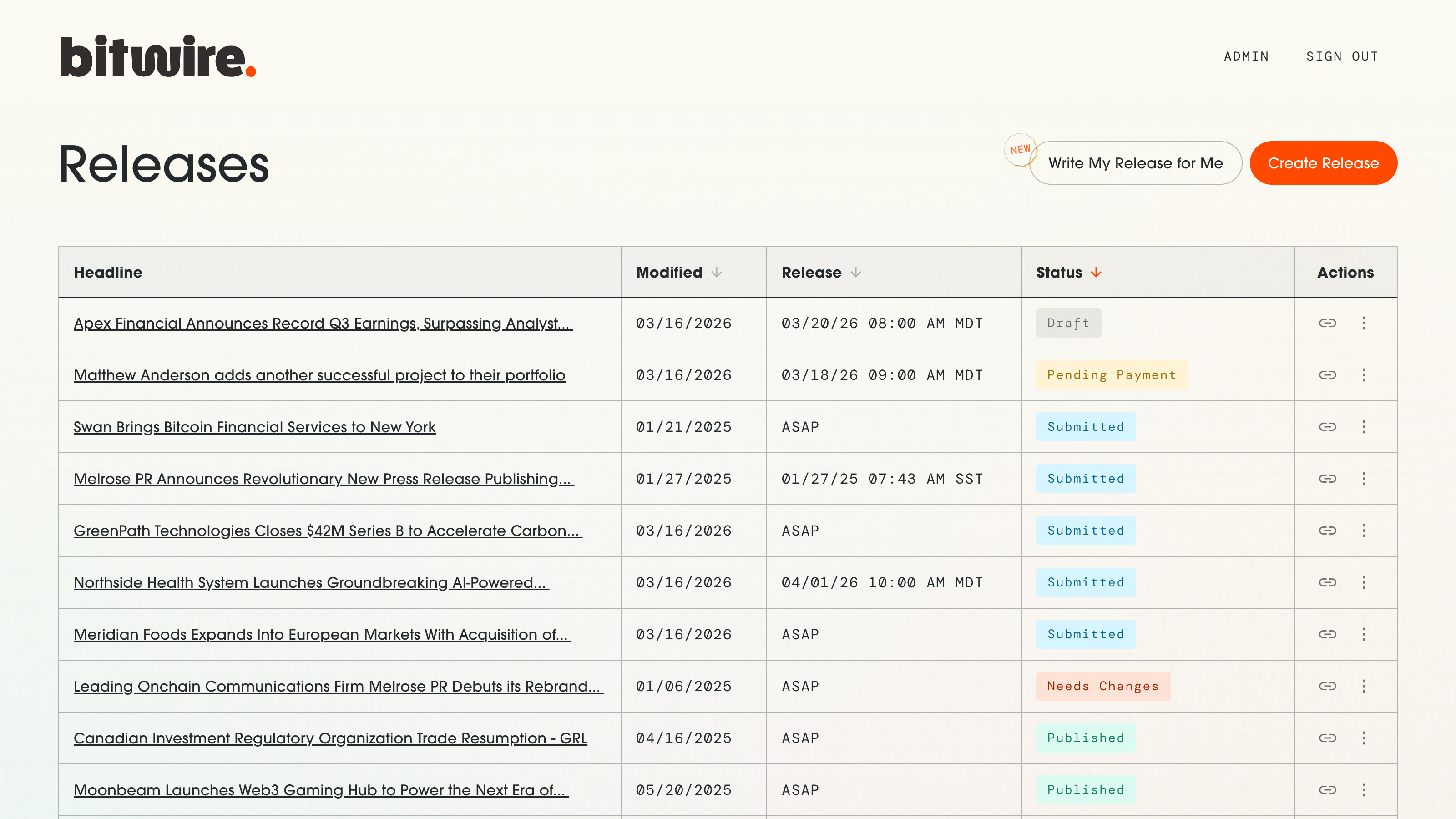Click link icon for Needs Changes release
This screenshot has width=1456, height=819.
1327,686
